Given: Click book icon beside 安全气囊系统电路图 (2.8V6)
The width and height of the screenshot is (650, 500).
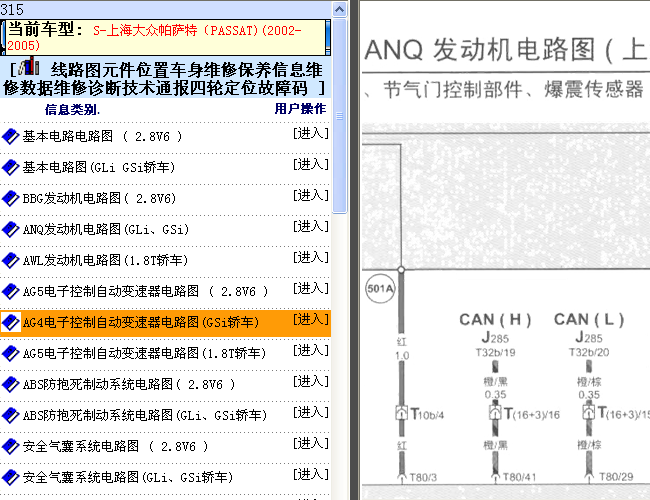Looking at the screenshot, I should (x=10, y=447).
